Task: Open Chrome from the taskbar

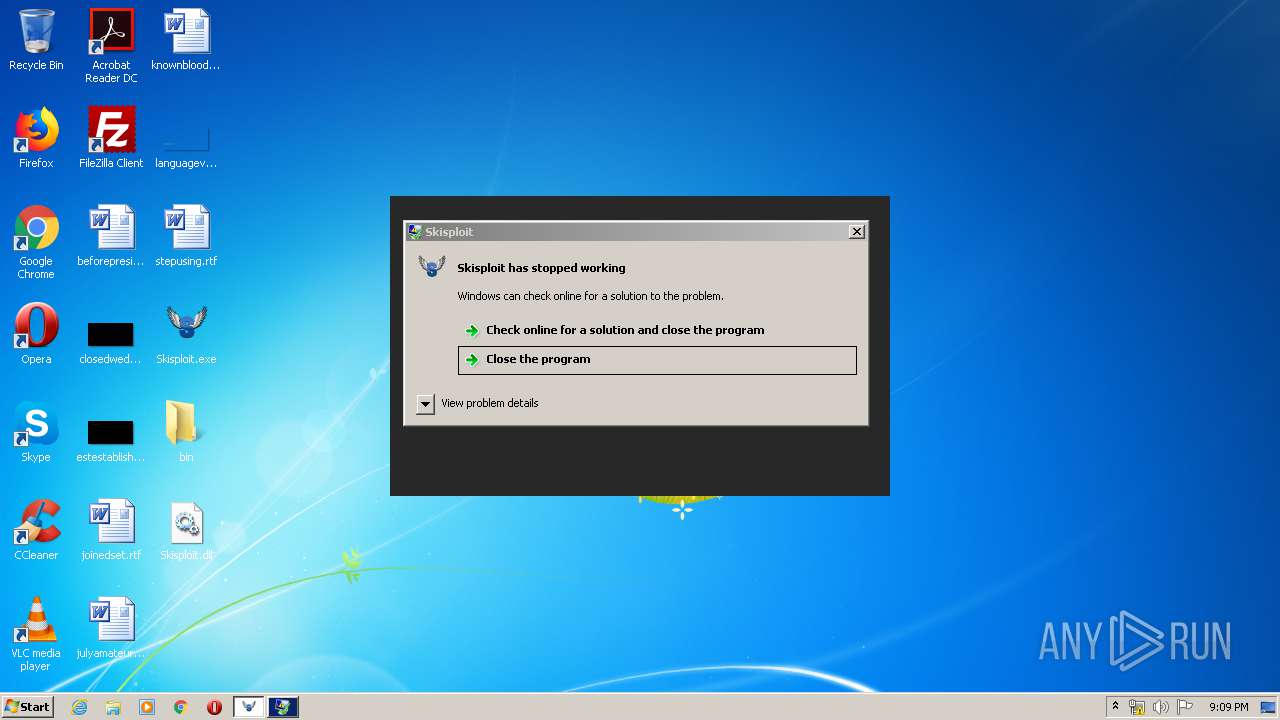Action: pos(181,707)
